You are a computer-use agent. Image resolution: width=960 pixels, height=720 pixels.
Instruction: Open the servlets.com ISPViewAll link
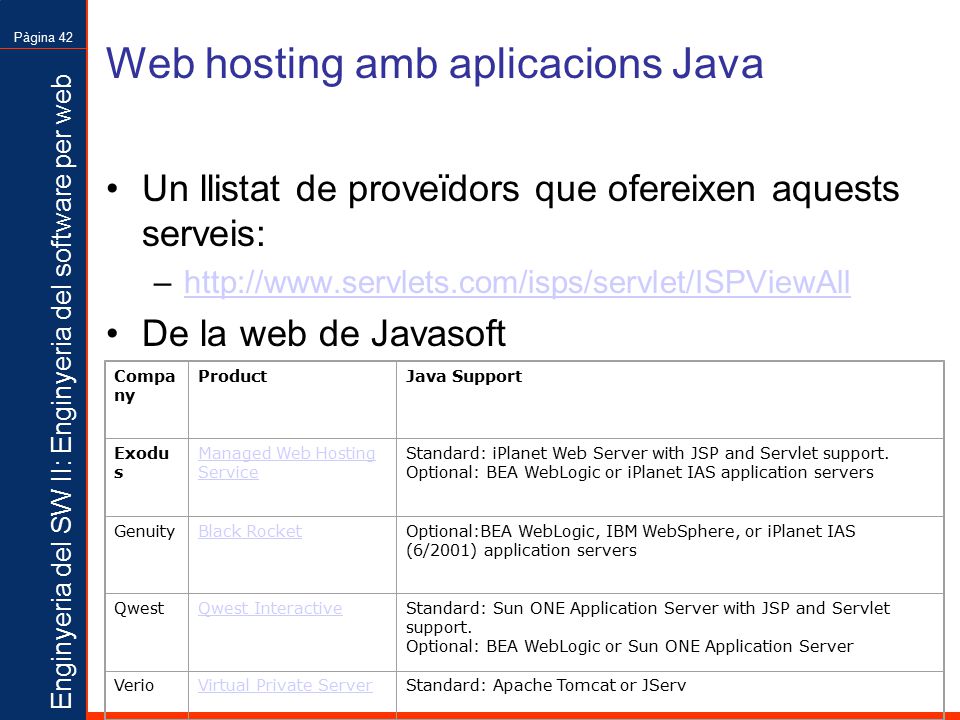[x=517, y=283]
